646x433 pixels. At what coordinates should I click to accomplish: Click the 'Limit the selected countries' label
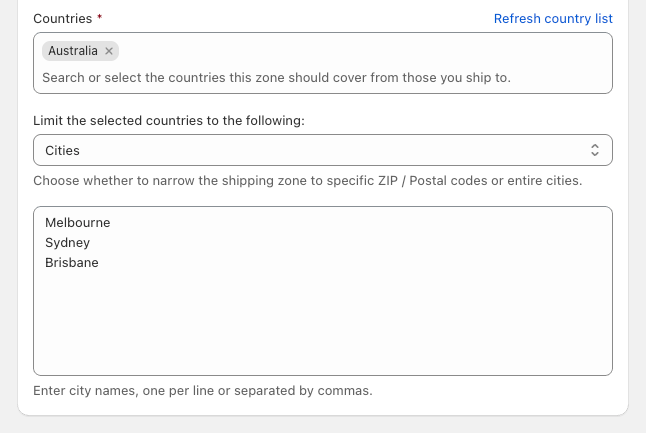(168, 120)
